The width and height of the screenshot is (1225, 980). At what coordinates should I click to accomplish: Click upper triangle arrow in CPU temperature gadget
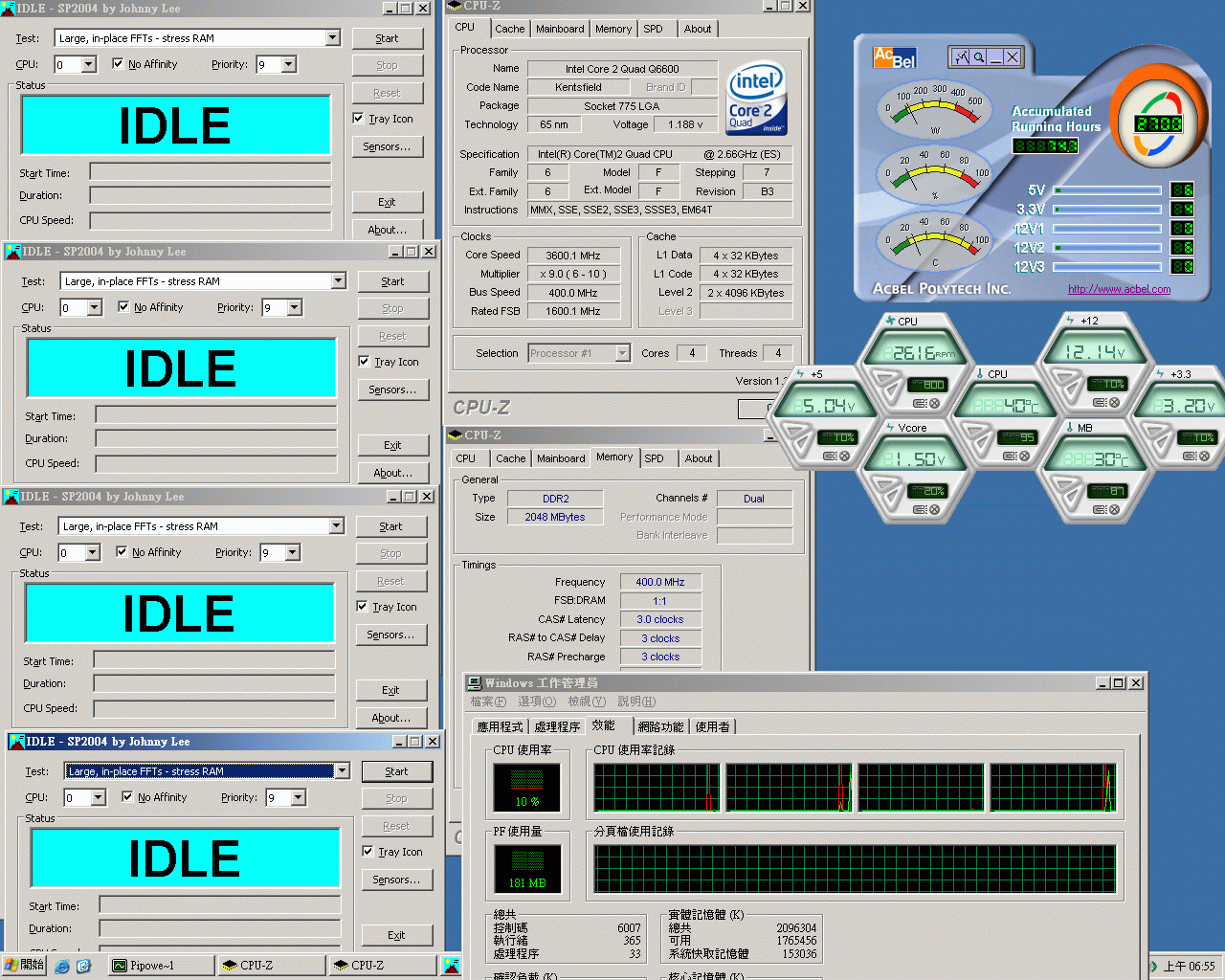click(x=973, y=430)
